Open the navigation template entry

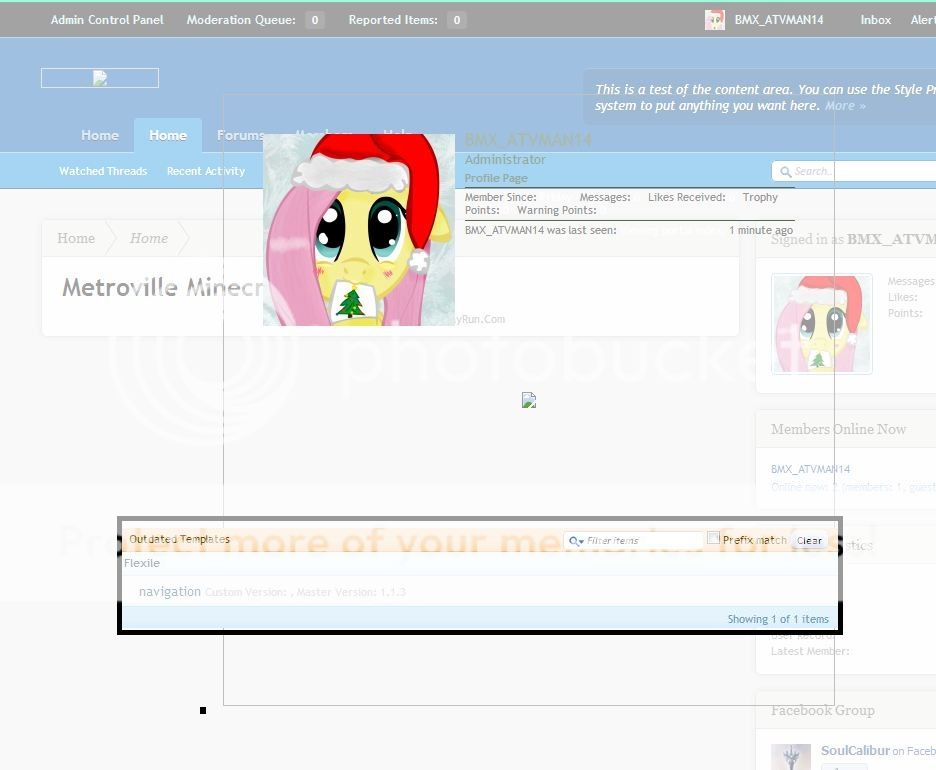pyautogui.click(x=170, y=592)
